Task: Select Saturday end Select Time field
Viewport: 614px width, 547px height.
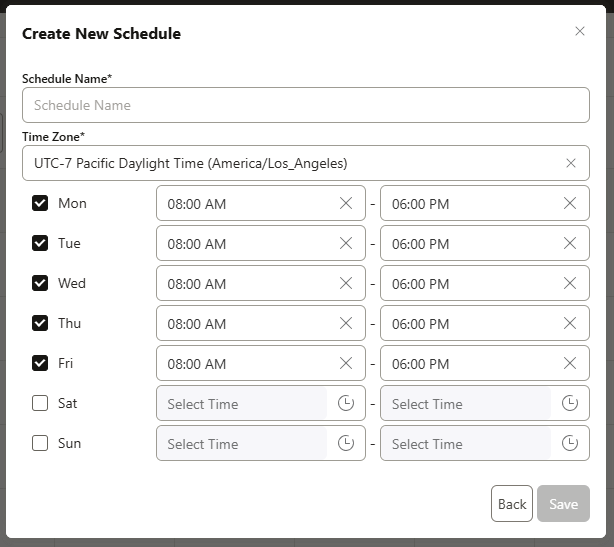Action: [485, 403]
